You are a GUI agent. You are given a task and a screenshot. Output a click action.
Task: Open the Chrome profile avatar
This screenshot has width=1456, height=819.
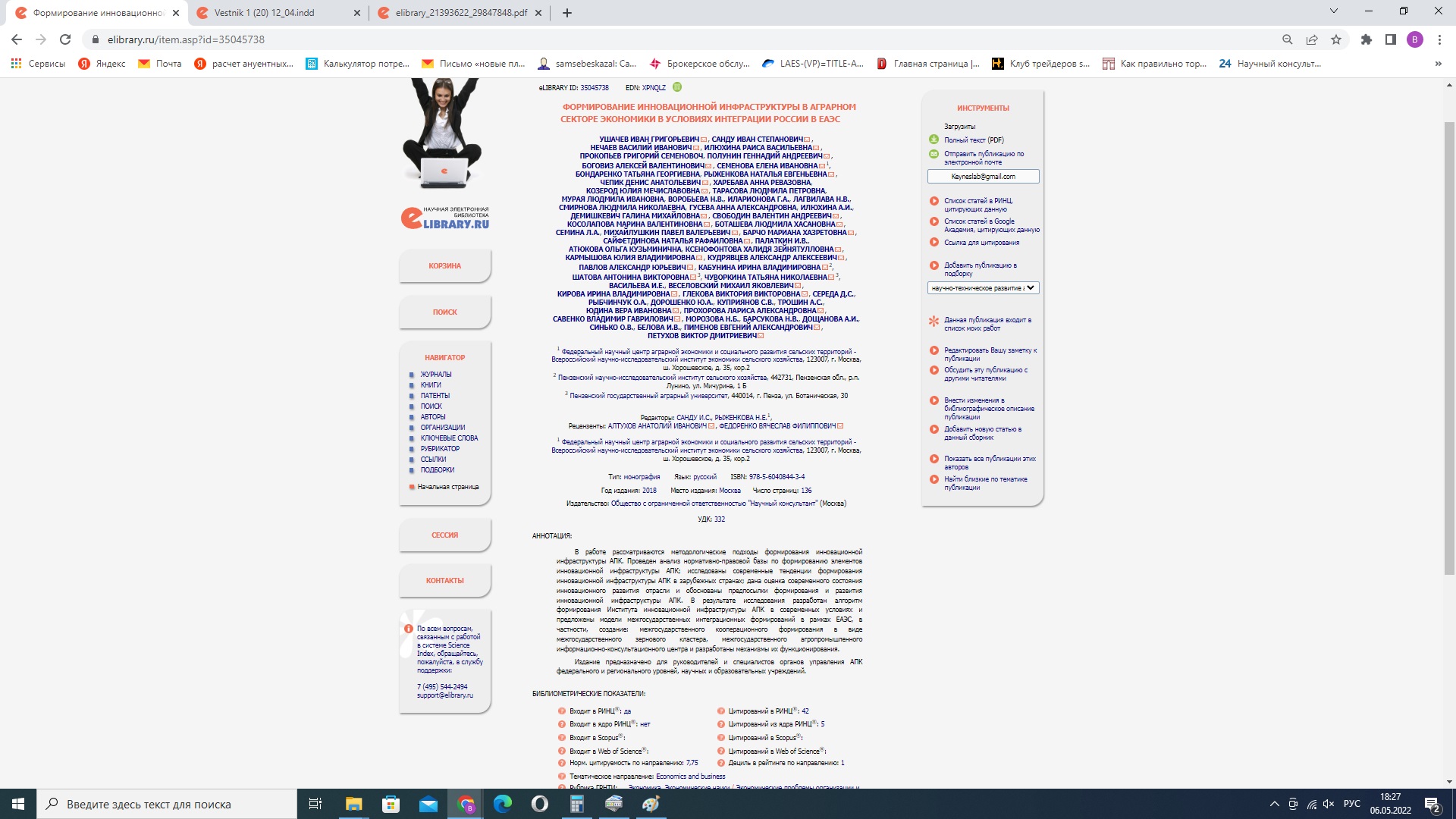click(x=1415, y=39)
